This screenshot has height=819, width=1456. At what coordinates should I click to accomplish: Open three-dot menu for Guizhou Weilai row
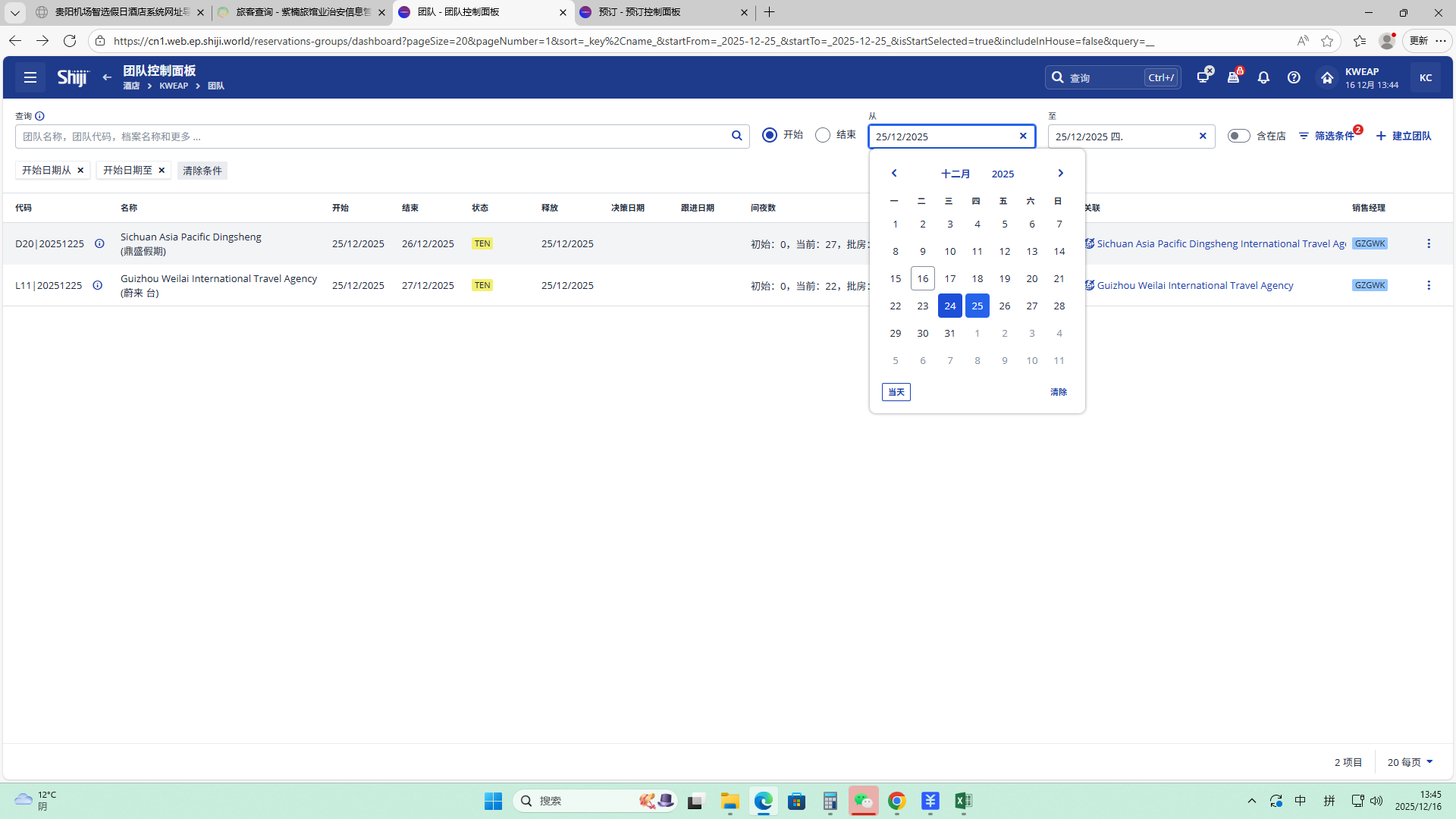point(1429,285)
